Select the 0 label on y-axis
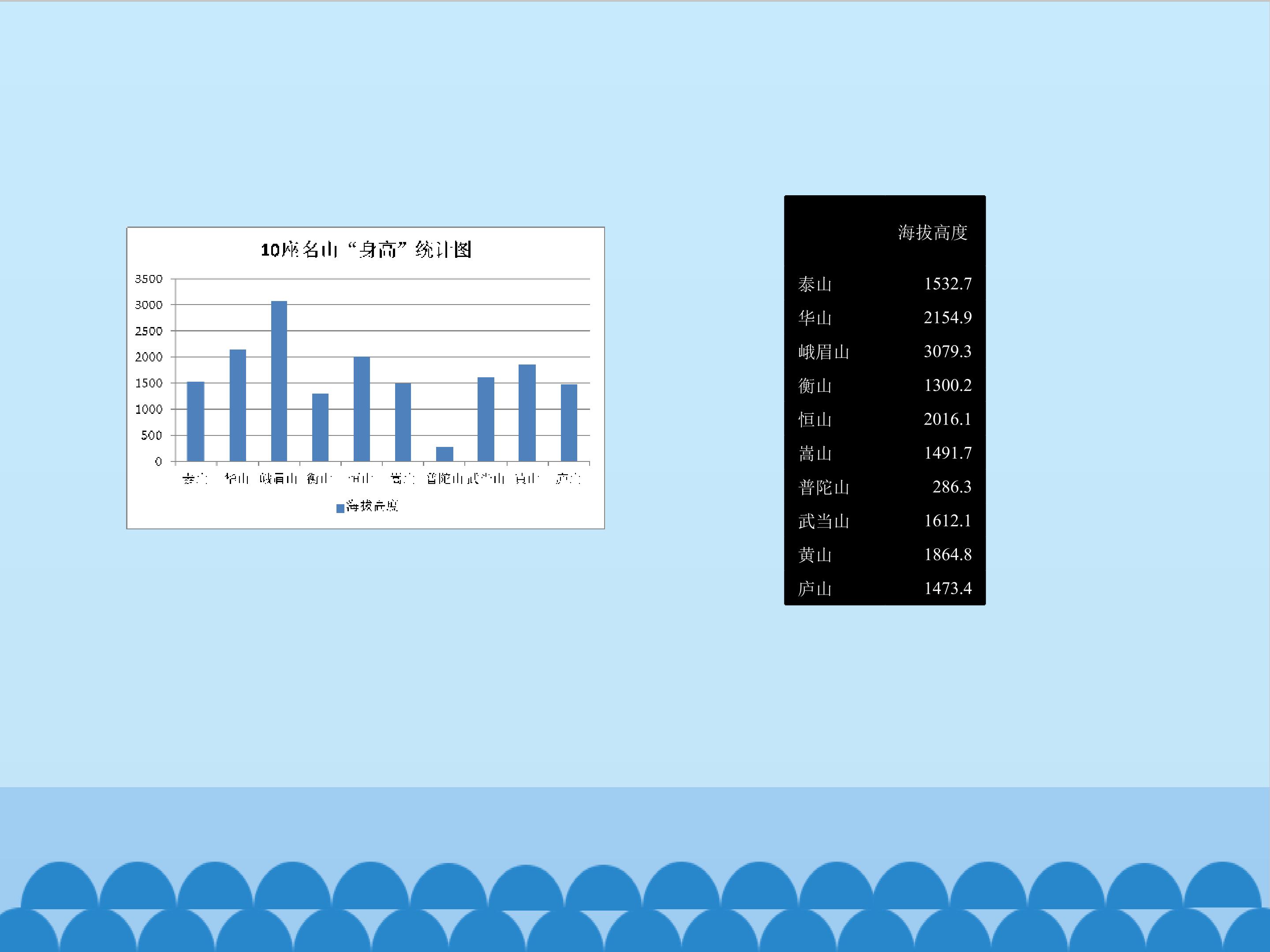1270x952 pixels. point(158,461)
